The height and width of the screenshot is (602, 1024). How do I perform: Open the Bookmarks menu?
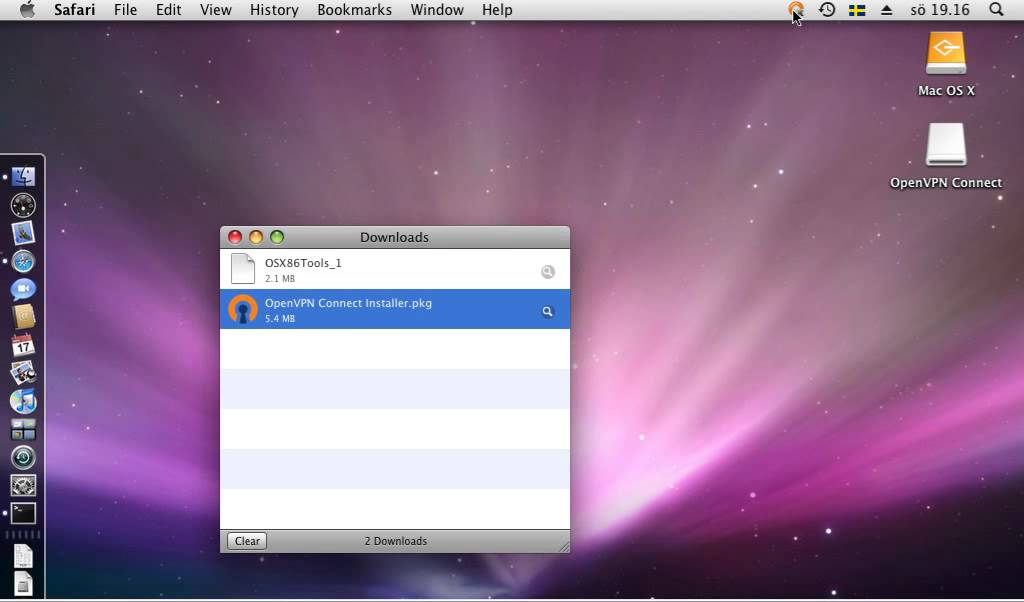[x=355, y=10]
